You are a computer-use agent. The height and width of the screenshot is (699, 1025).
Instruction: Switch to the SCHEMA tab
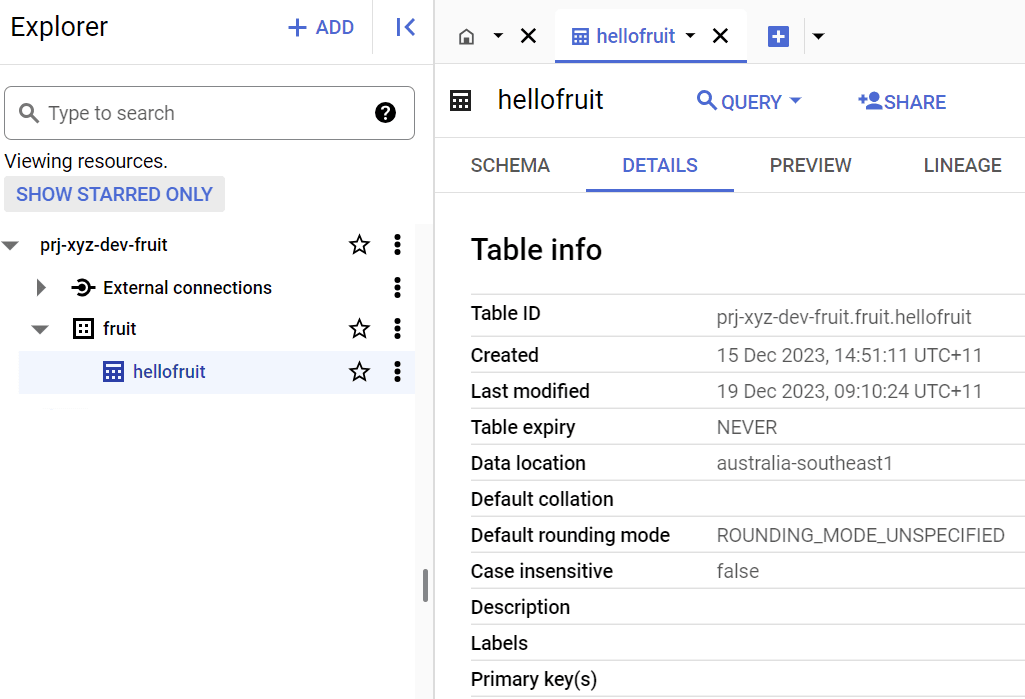point(510,165)
